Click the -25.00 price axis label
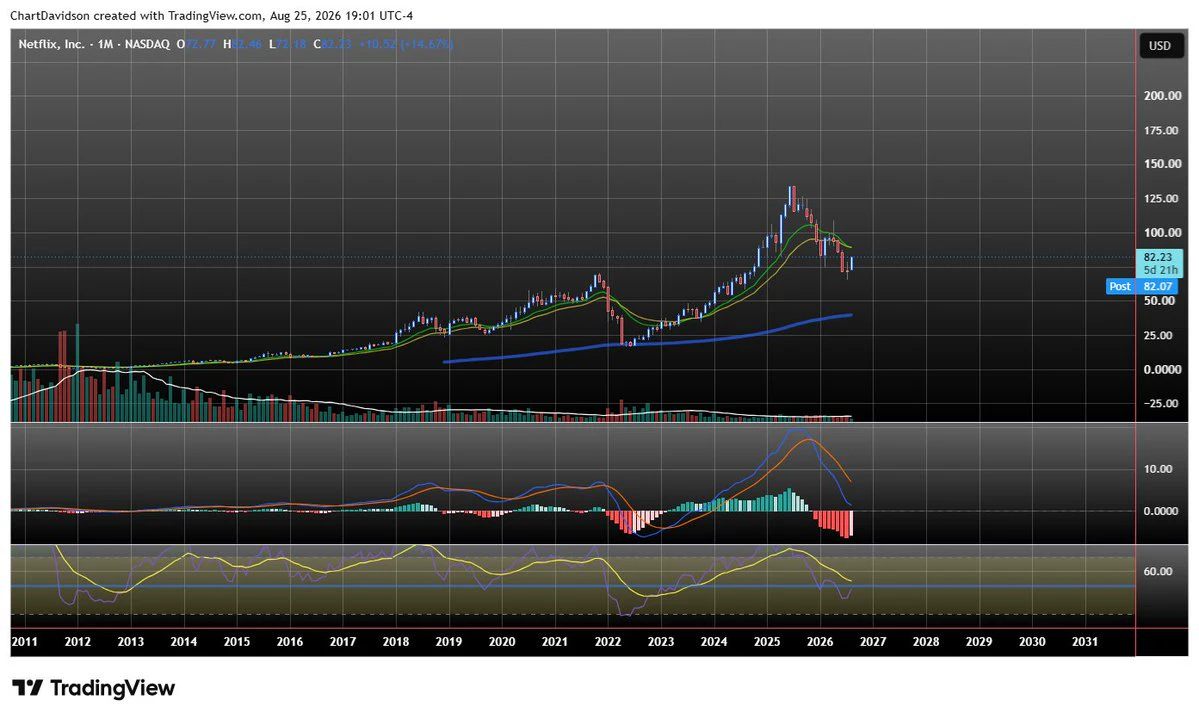The width and height of the screenshot is (1199, 719). pyautogui.click(x=1161, y=403)
